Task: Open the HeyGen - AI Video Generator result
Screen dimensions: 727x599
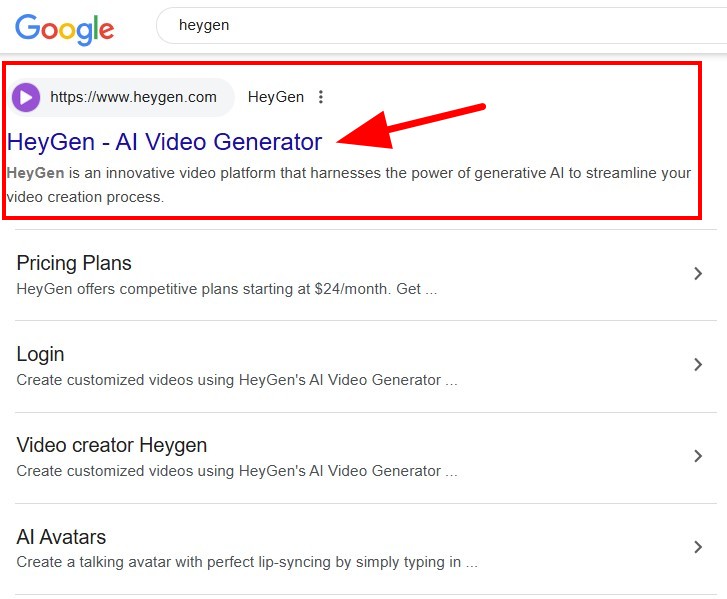Action: coord(164,141)
